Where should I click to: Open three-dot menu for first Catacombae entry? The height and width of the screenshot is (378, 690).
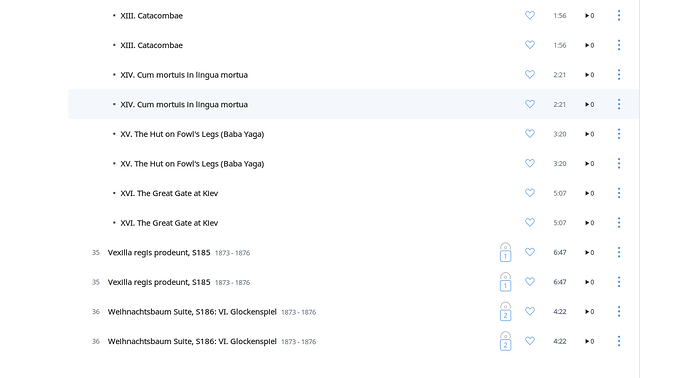[x=619, y=15]
